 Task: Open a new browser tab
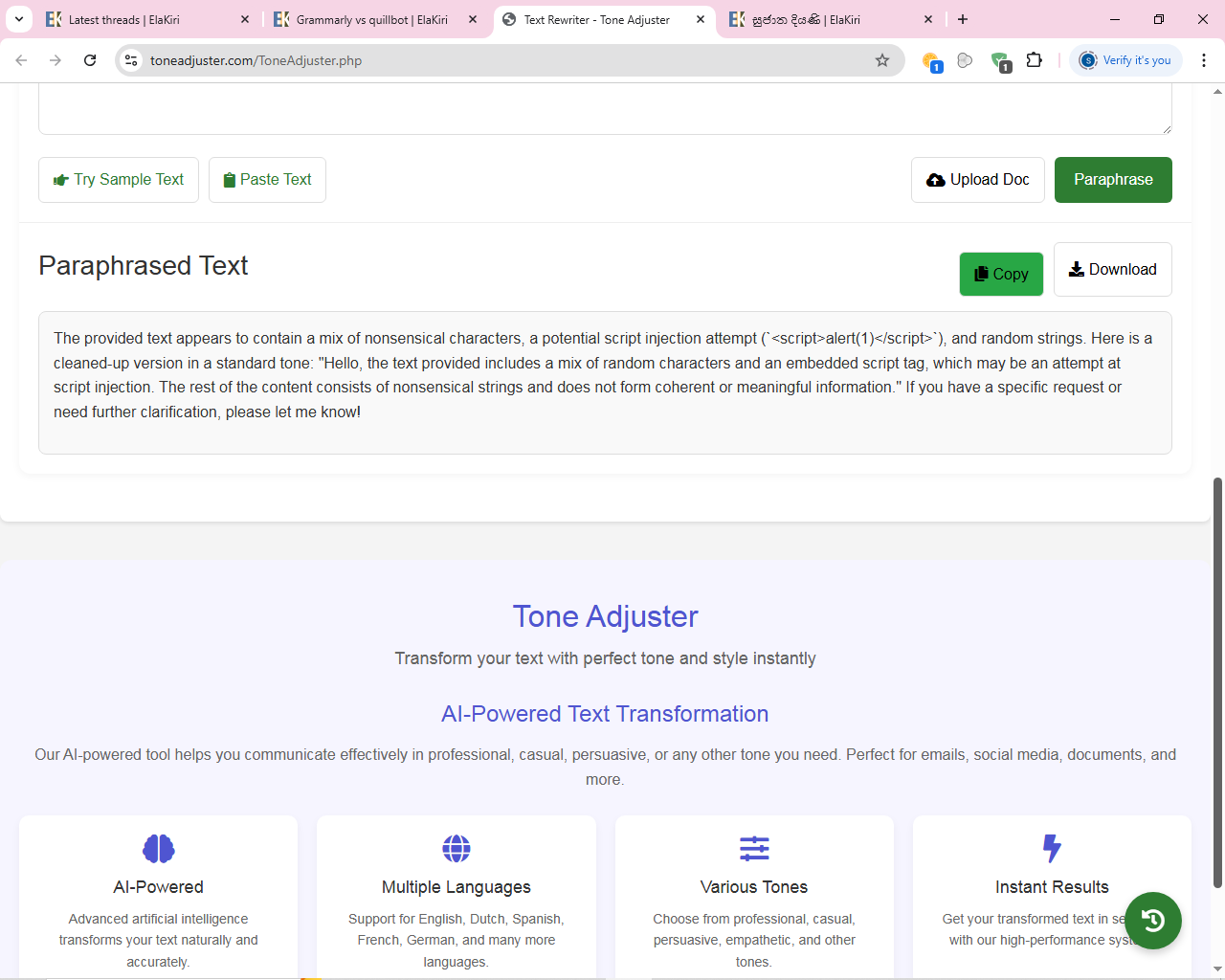coord(963,19)
